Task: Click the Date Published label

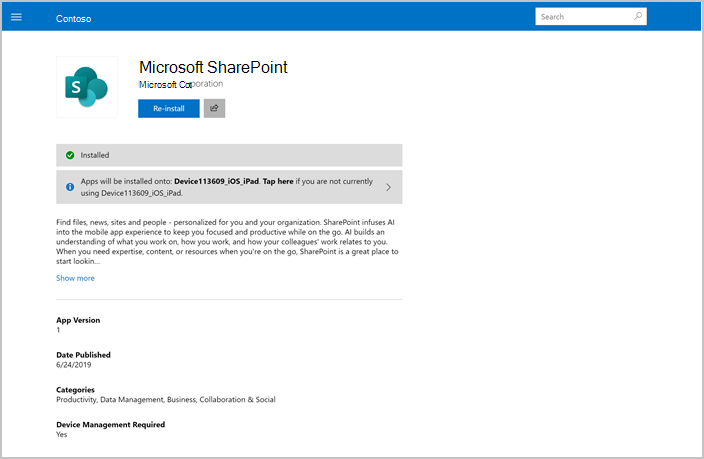Action: (x=83, y=355)
